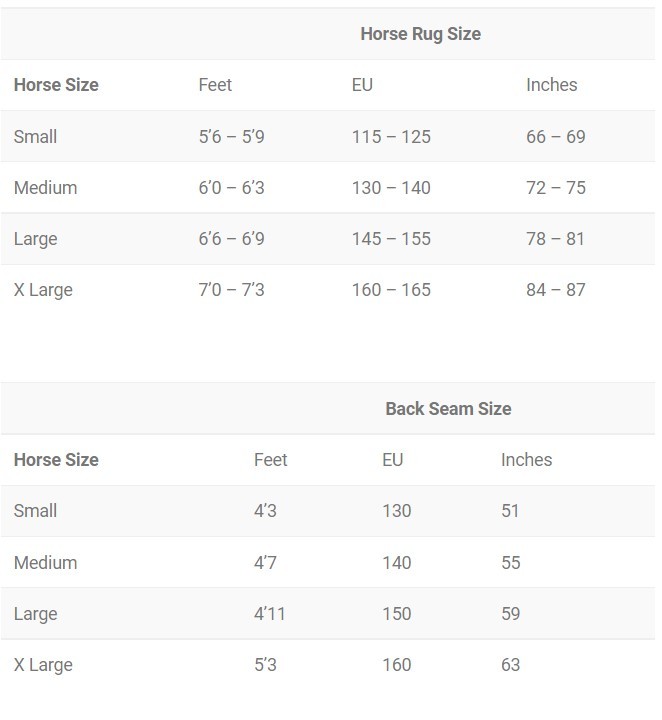
Task: Click the 4'3 back seam feet value
Action: 265,511
